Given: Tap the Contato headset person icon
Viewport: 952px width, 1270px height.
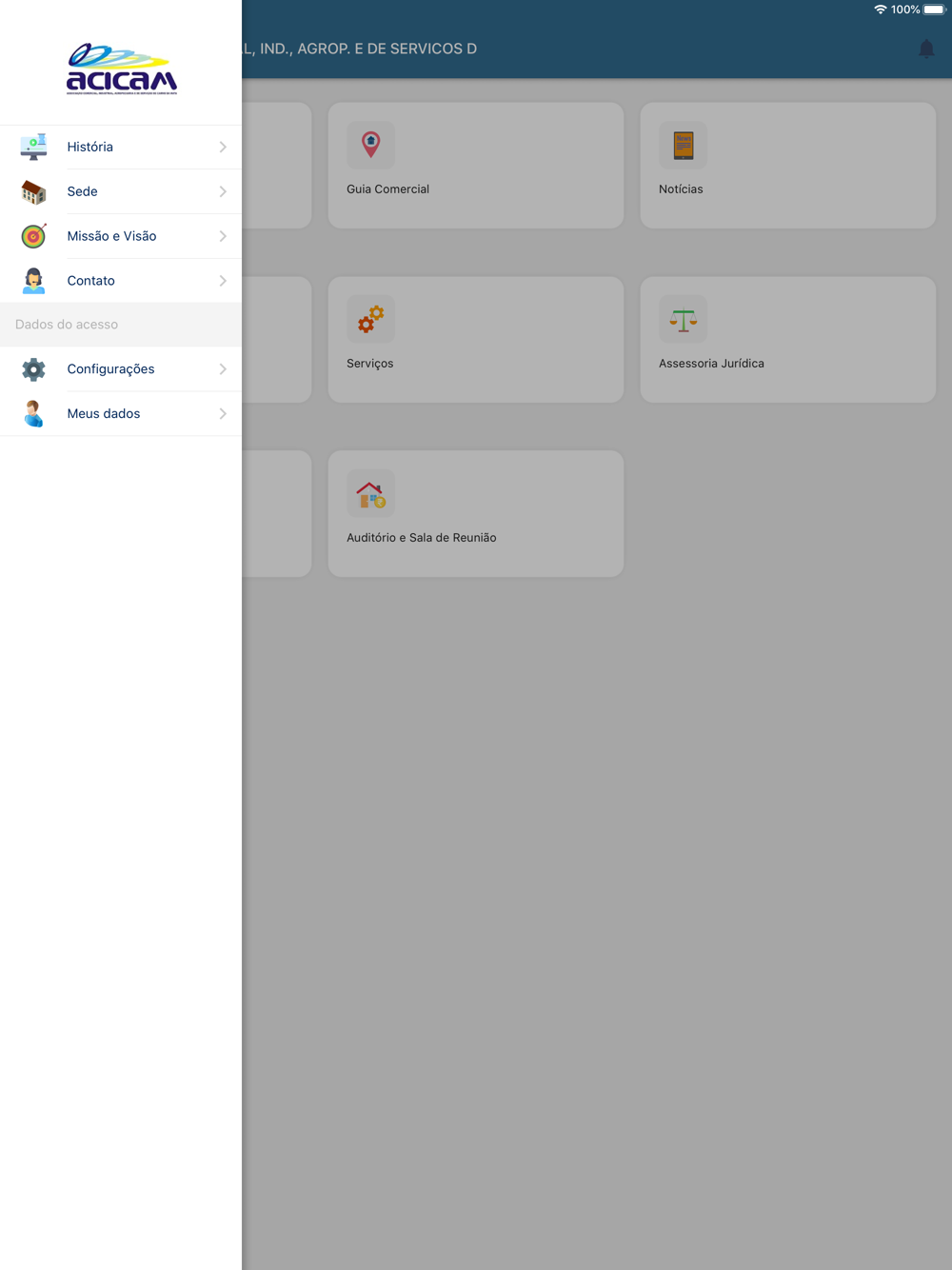Looking at the screenshot, I should [33, 281].
